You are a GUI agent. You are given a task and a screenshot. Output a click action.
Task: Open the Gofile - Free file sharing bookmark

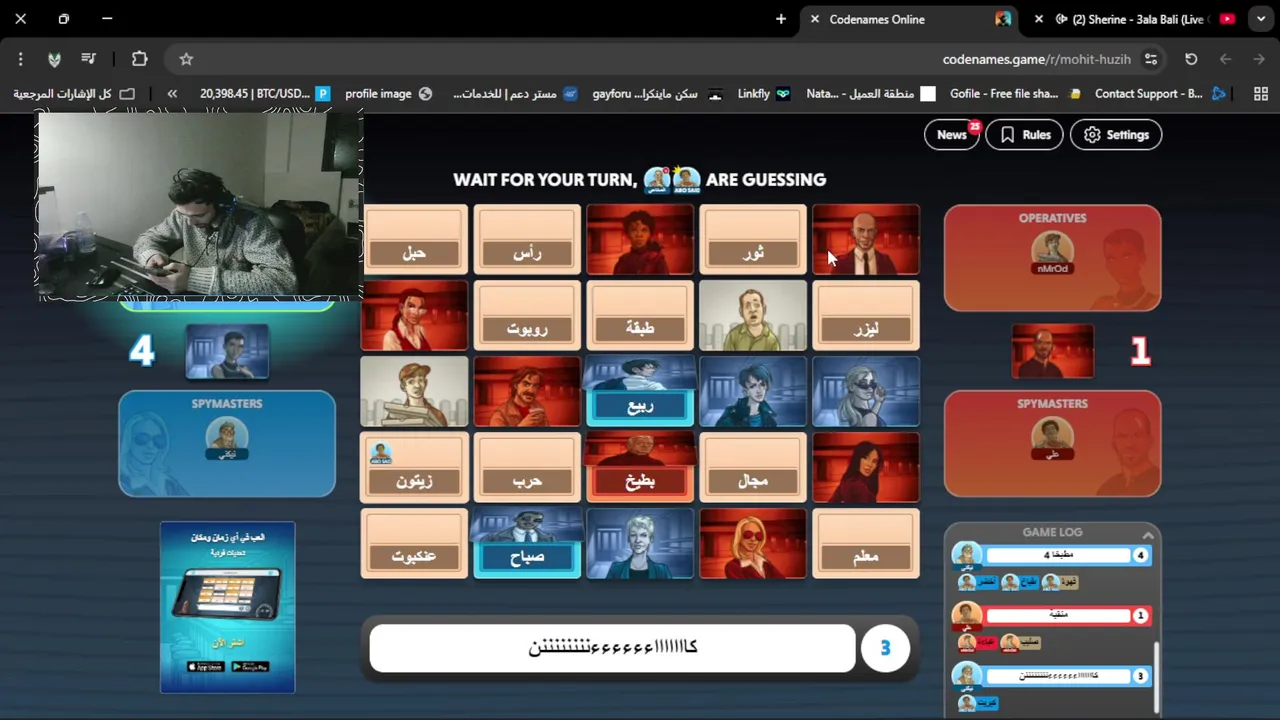coord(1015,94)
